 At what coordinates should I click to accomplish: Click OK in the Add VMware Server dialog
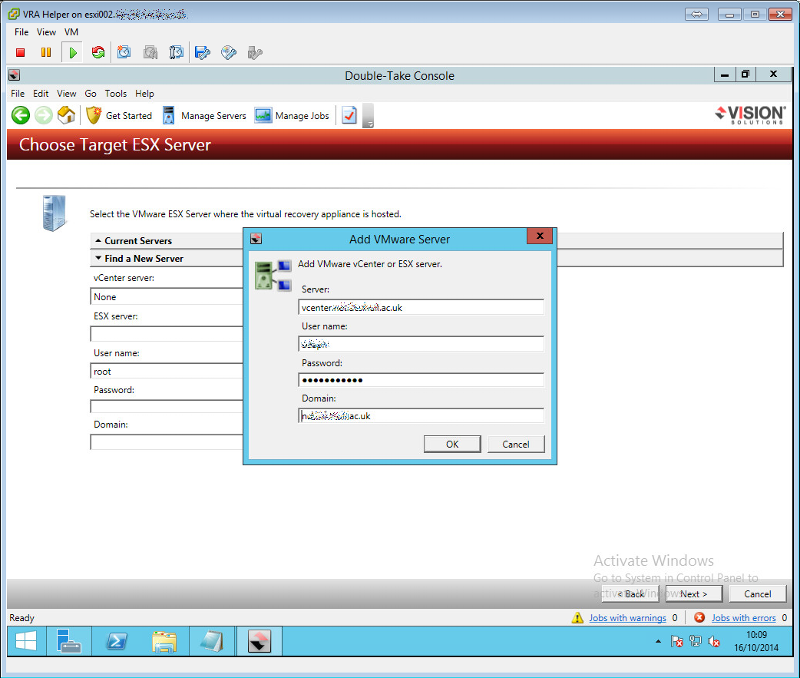pyautogui.click(x=452, y=444)
